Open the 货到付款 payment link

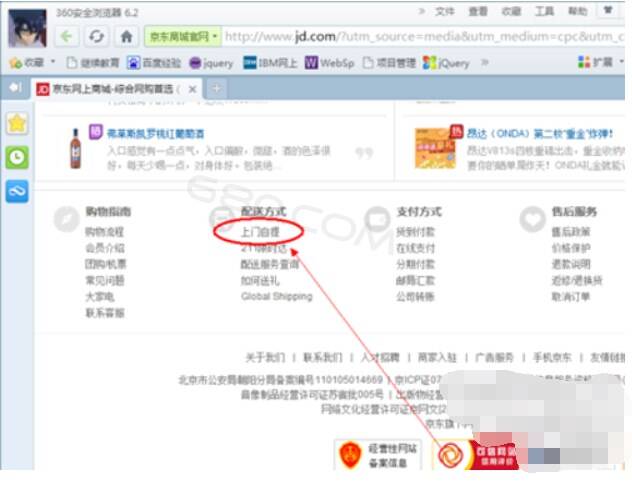click(x=415, y=232)
